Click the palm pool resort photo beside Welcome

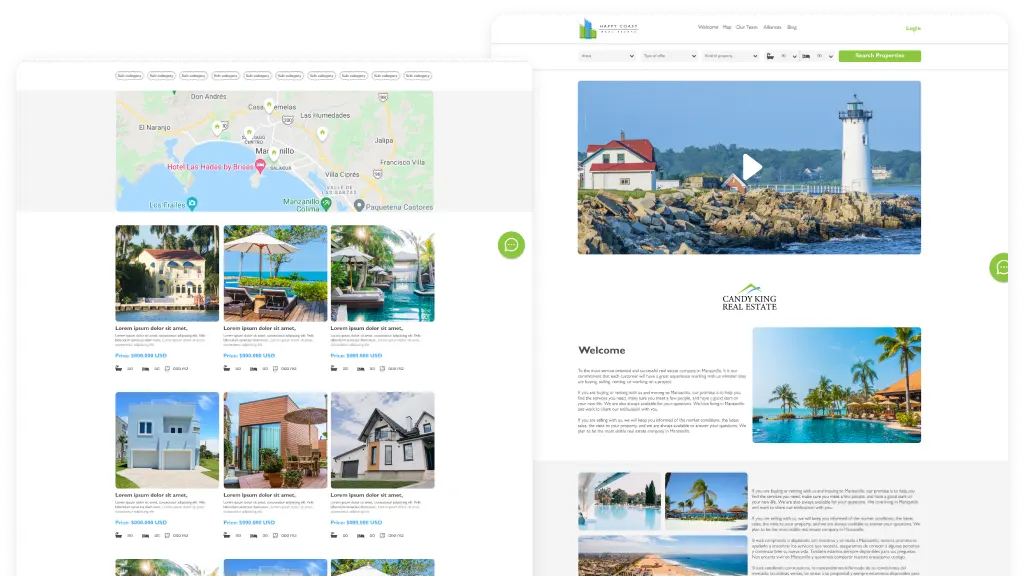[x=837, y=385]
